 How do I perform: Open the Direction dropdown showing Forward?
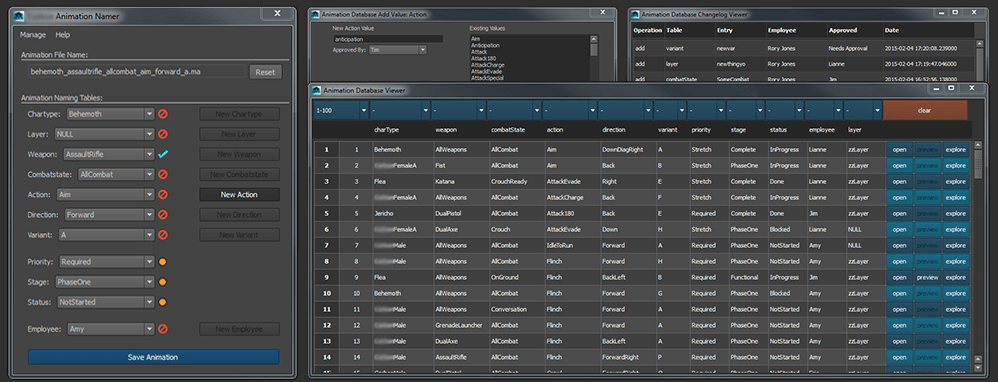click(x=109, y=215)
